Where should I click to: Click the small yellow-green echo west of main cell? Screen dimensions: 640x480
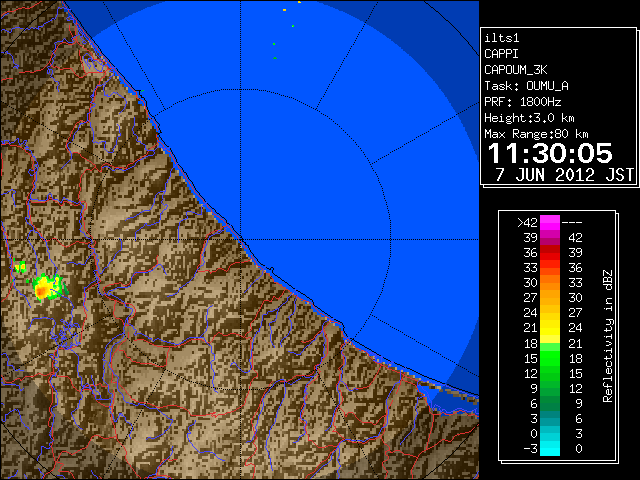coord(19,266)
